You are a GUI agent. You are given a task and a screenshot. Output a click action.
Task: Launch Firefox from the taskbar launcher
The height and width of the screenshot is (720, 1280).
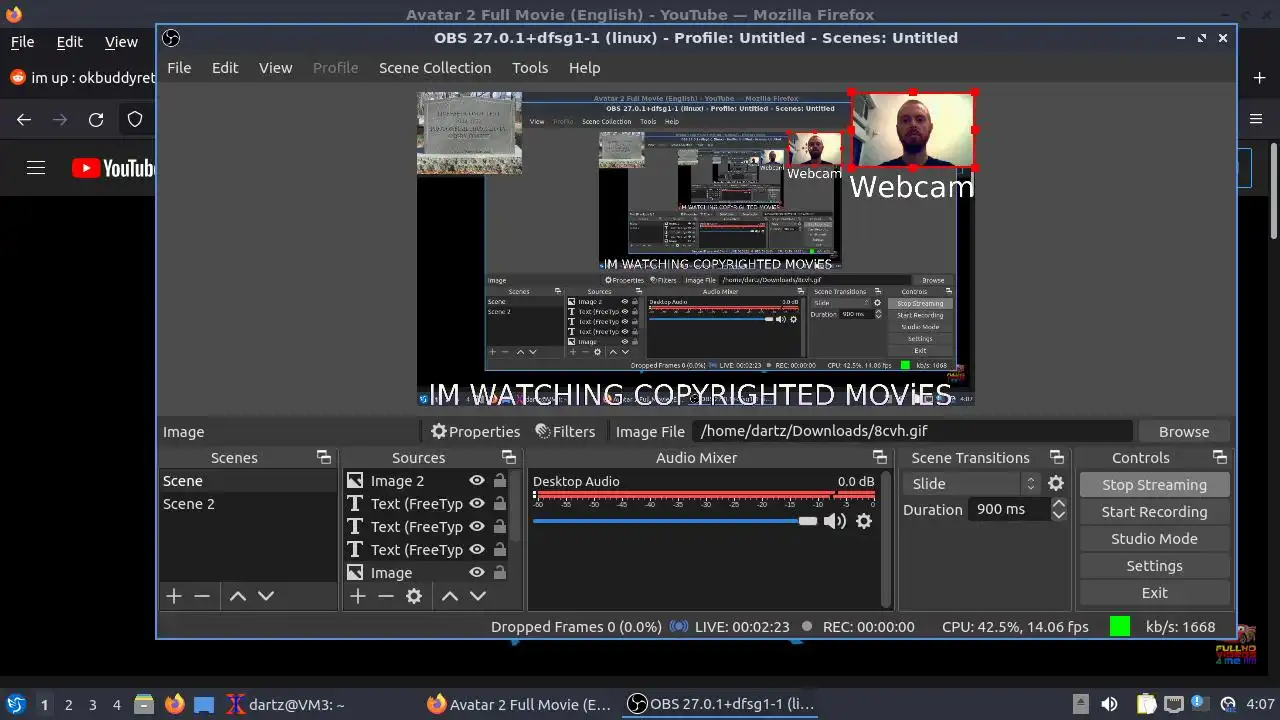click(175, 704)
